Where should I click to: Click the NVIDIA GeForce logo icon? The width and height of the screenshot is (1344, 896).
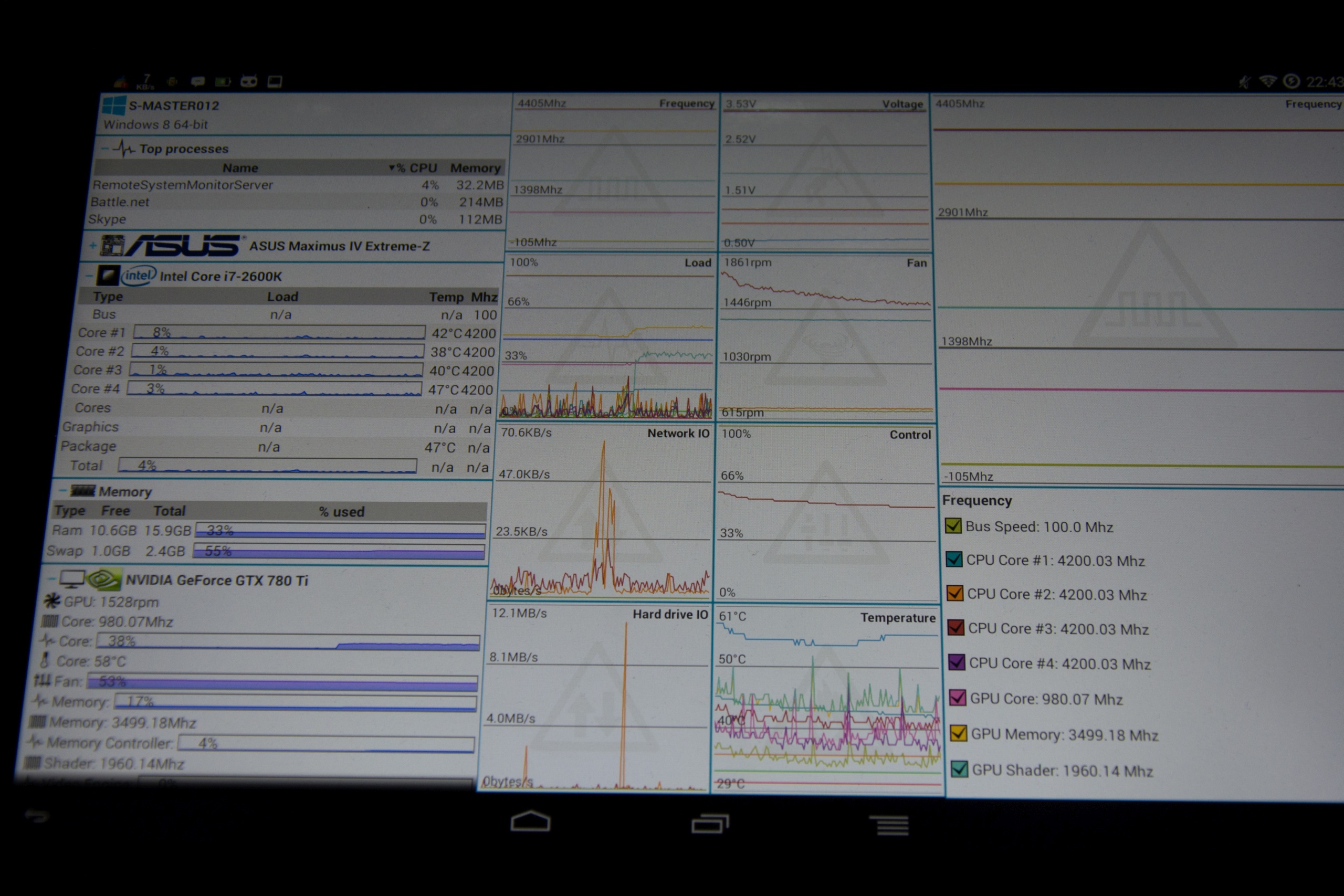click(x=104, y=579)
